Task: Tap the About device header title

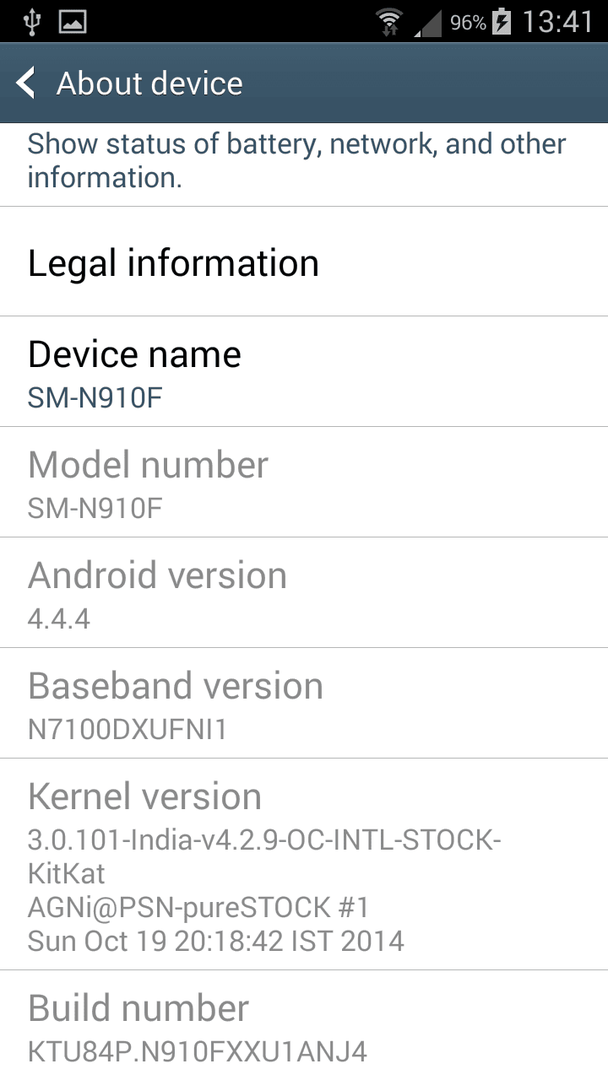Action: (149, 83)
